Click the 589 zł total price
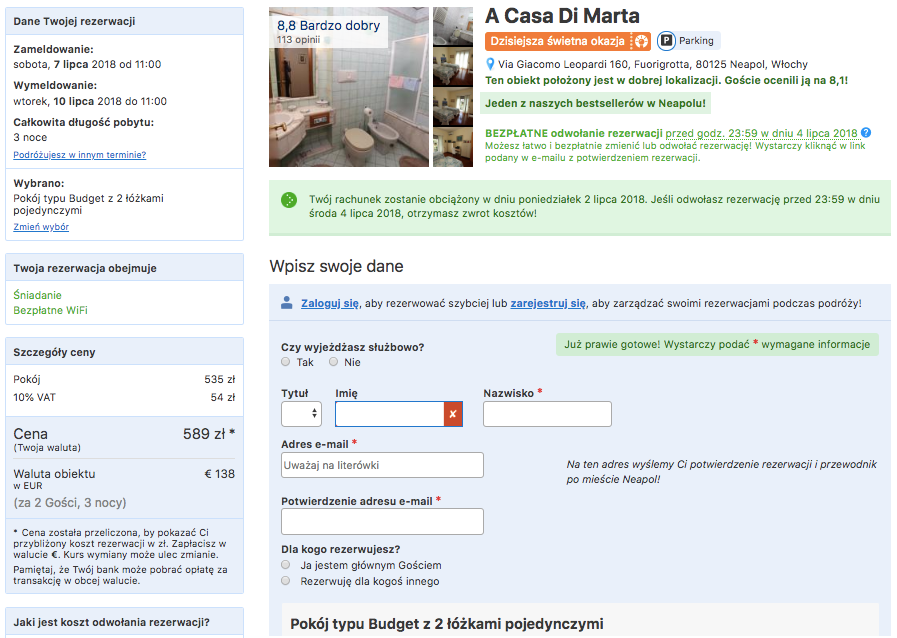Viewport: 897px width, 638px height. [x=209, y=434]
